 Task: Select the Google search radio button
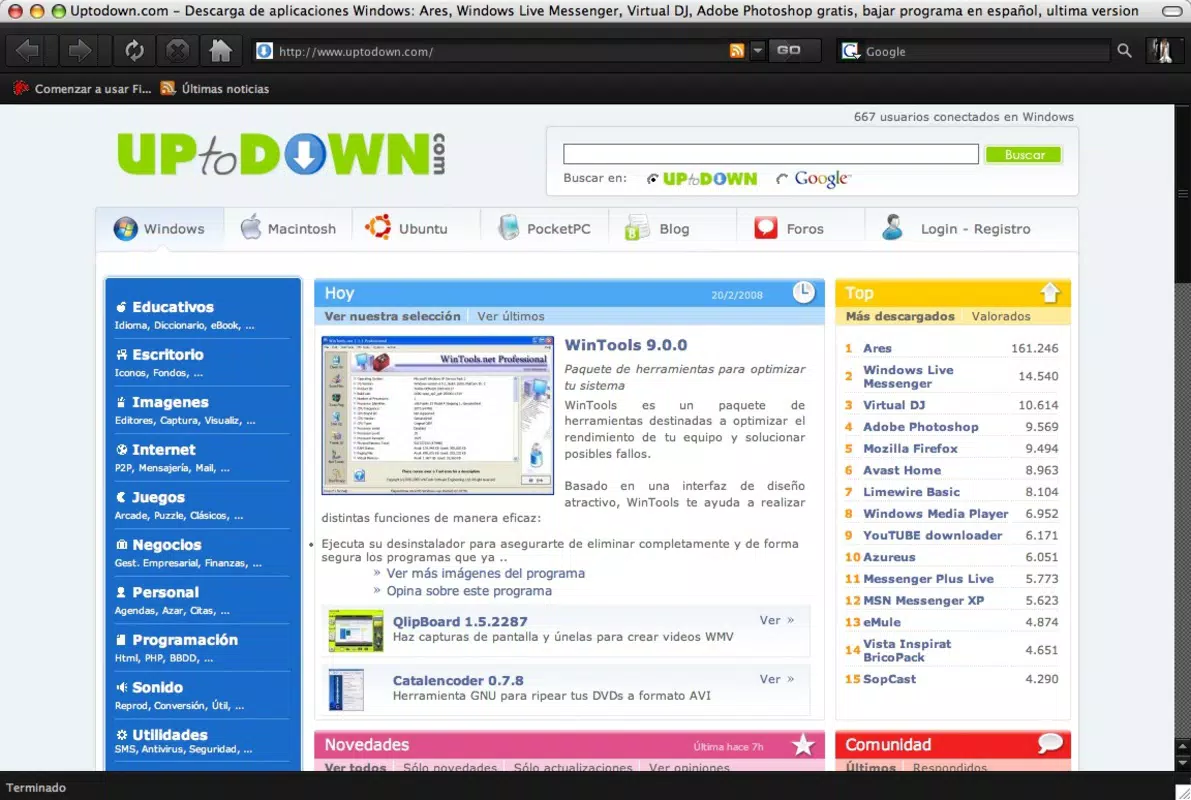coord(781,179)
